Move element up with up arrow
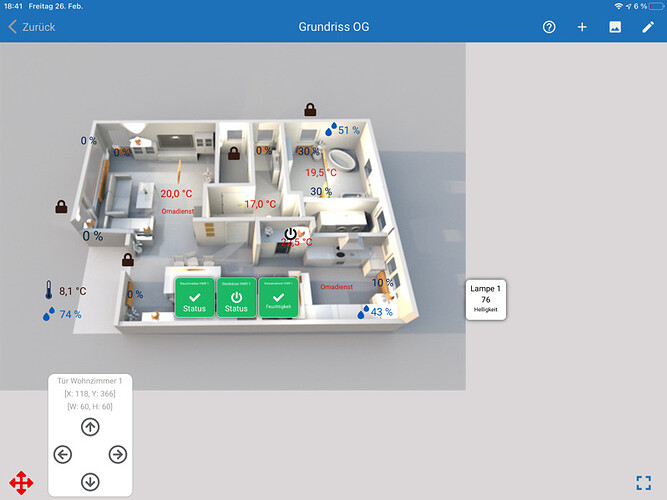This screenshot has height=500, width=667. pos(90,427)
